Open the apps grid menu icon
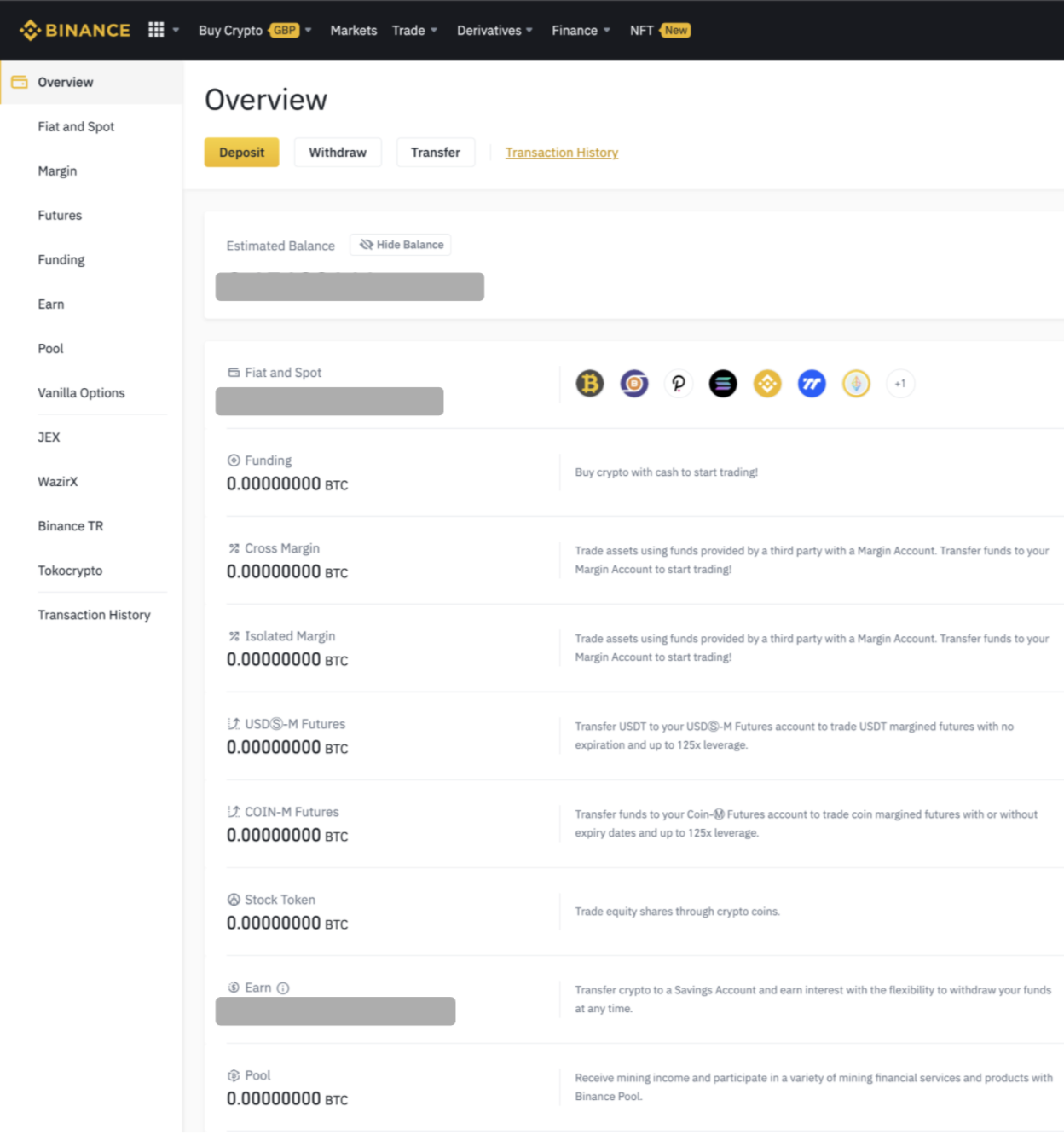This screenshot has height=1141, width=1064. point(156,30)
